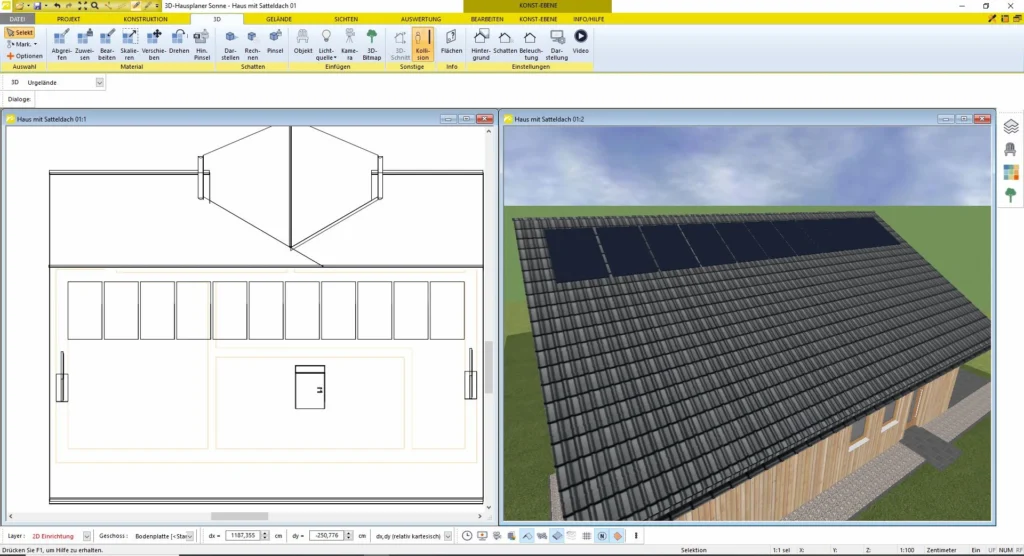The height and width of the screenshot is (556, 1024).
Task: Toggle the Kollision collision check
Action: point(422,42)
